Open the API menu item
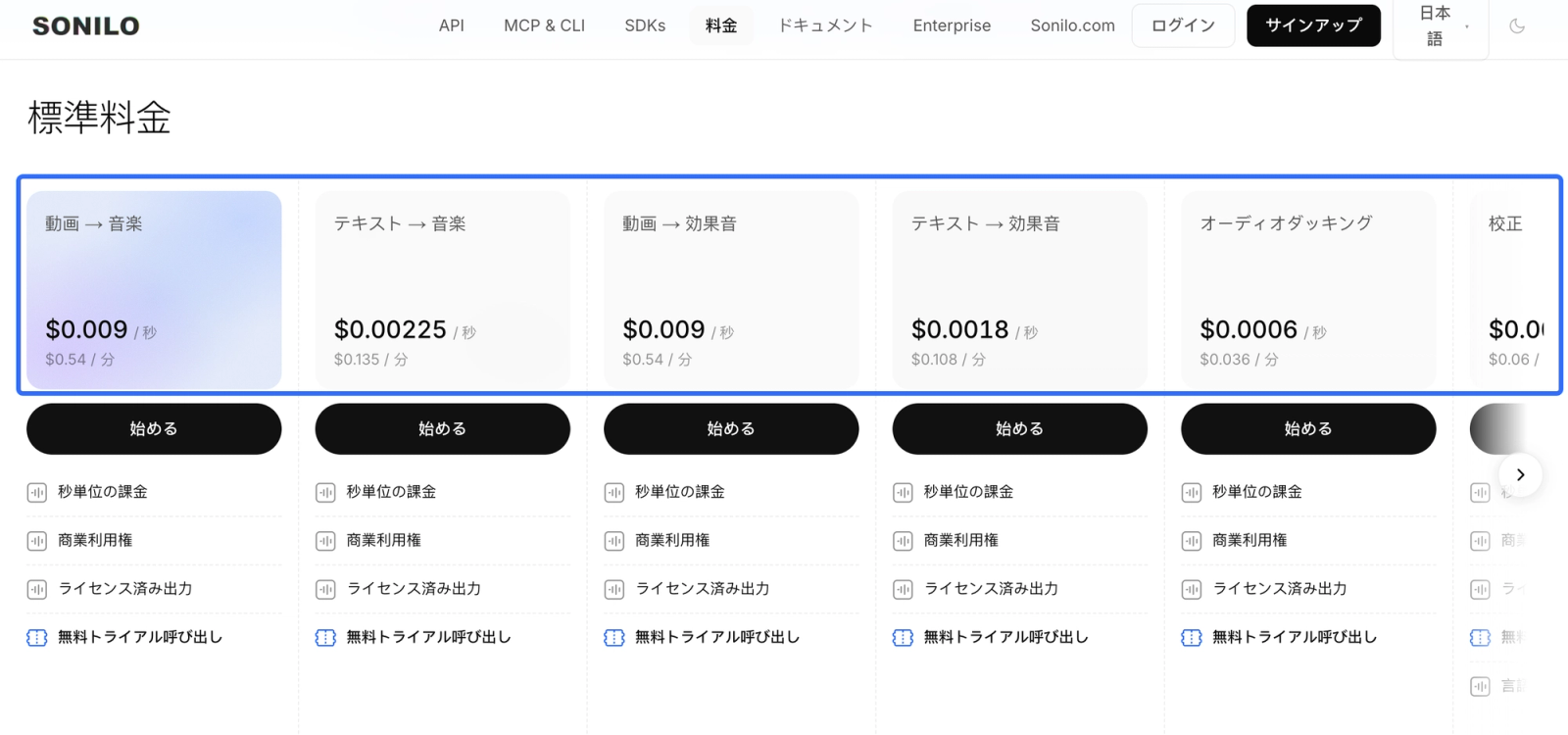Viewport: 1568px width, 735px height. [x=452, y=25]
